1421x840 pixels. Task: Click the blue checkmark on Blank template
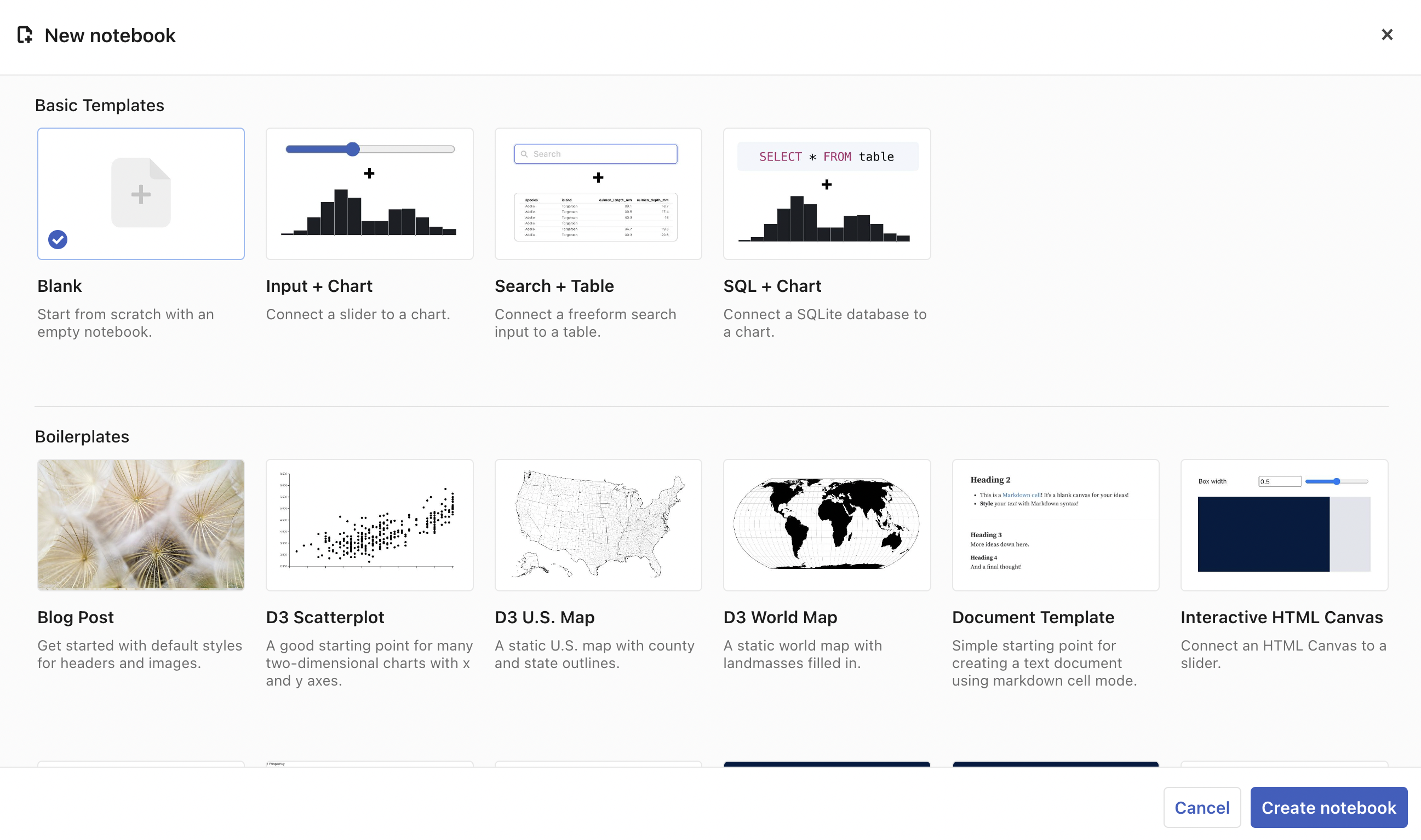point(57,239)
